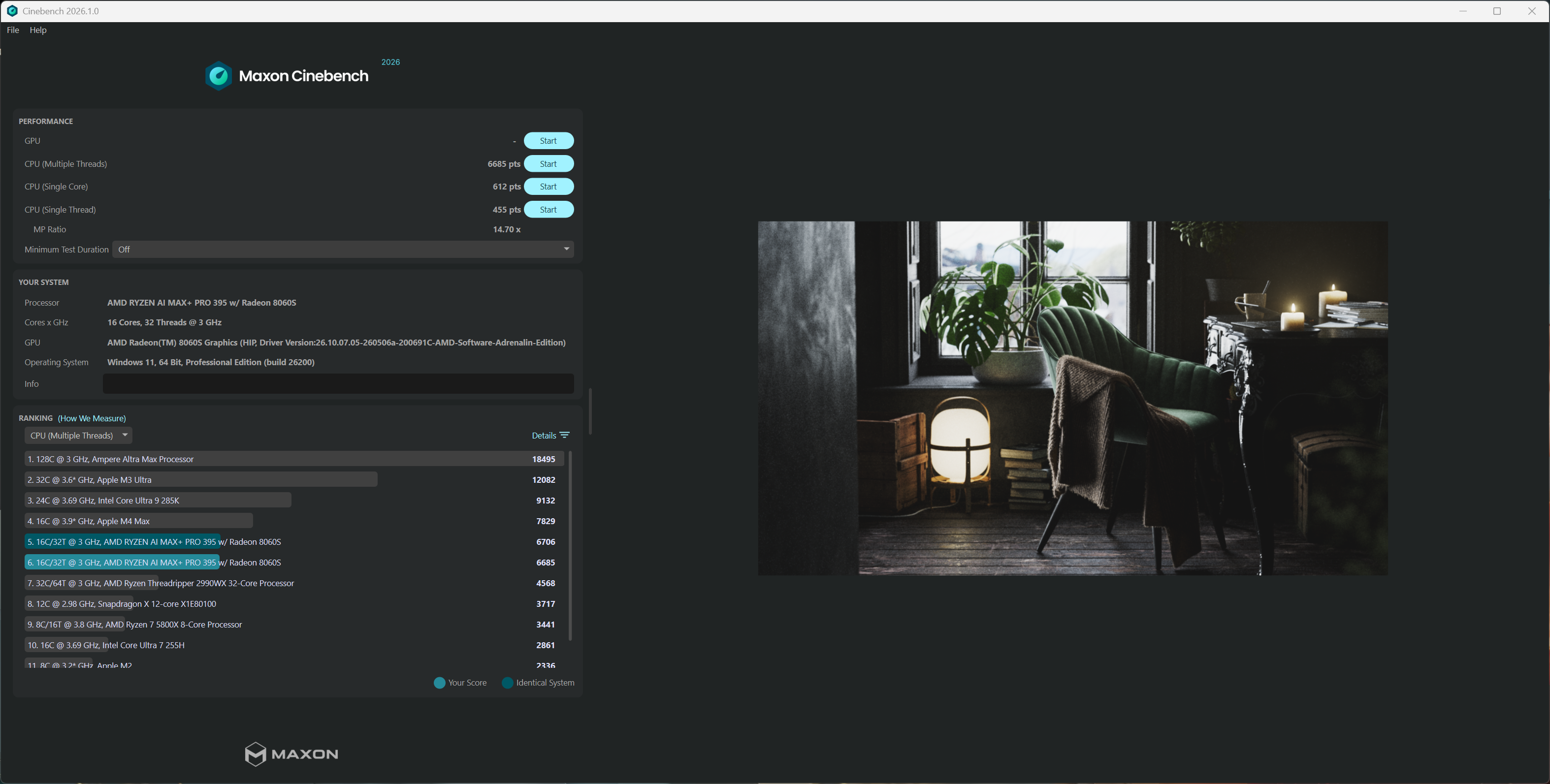Click the Info text field
The height and width of the screenshot is (784, 1550).
click(338, 383)
